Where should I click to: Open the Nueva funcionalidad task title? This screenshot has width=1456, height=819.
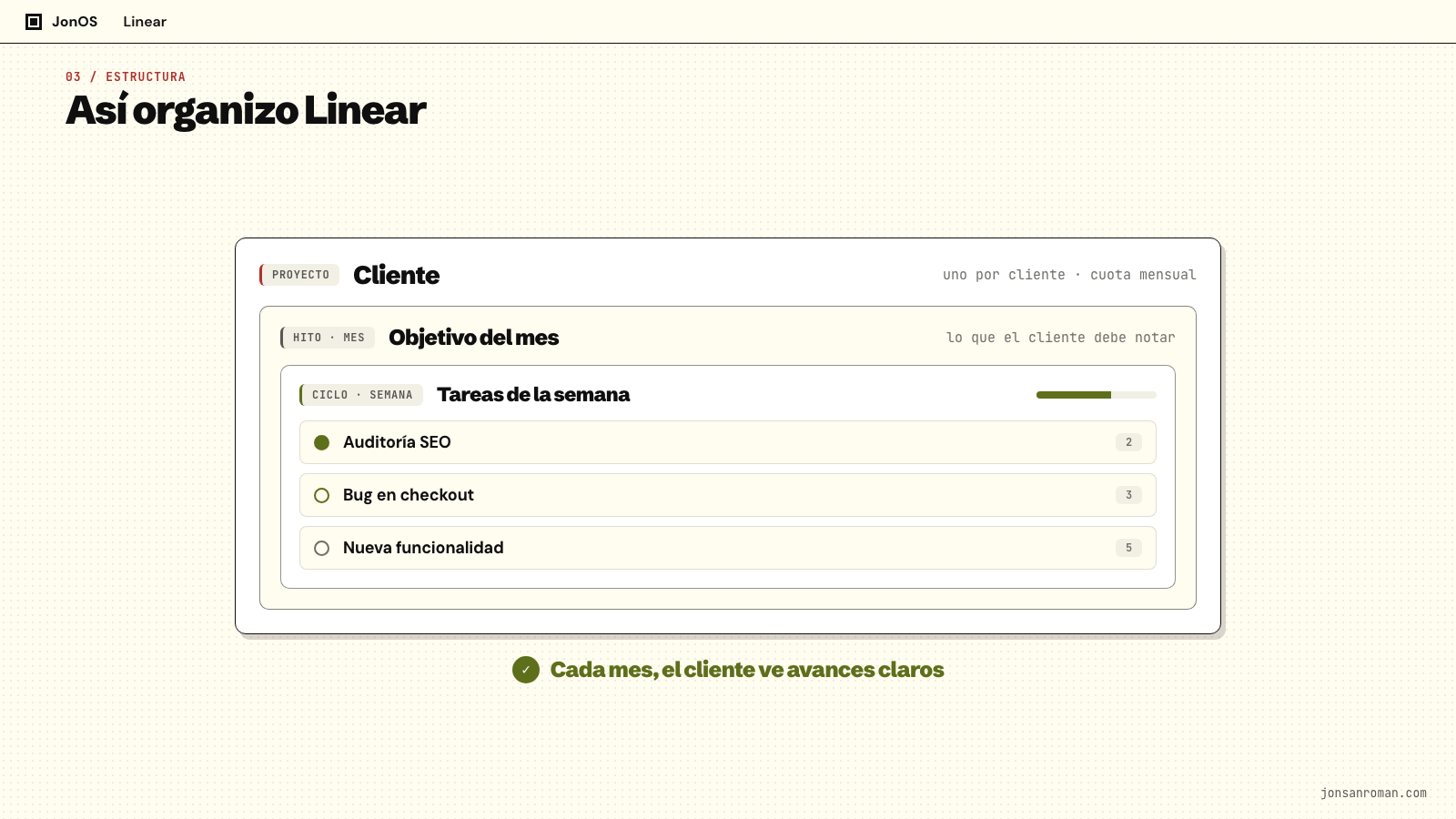(423, 548)
